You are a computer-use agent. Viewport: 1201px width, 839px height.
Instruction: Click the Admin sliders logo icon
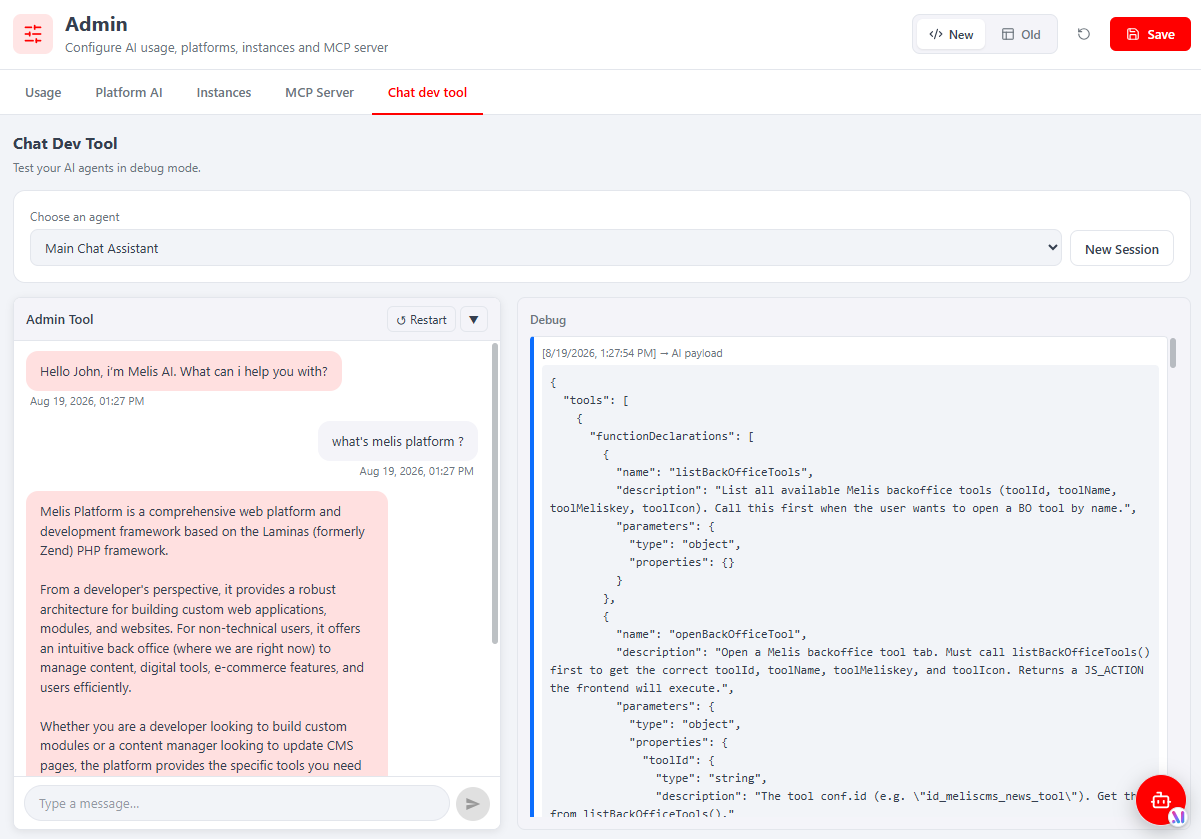[33, 34]
